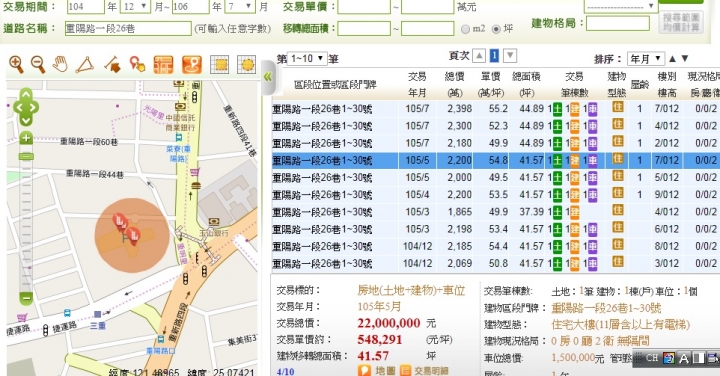Select the row priced 2,069
This screenshot has width=720, height=376.
point(496,264)
